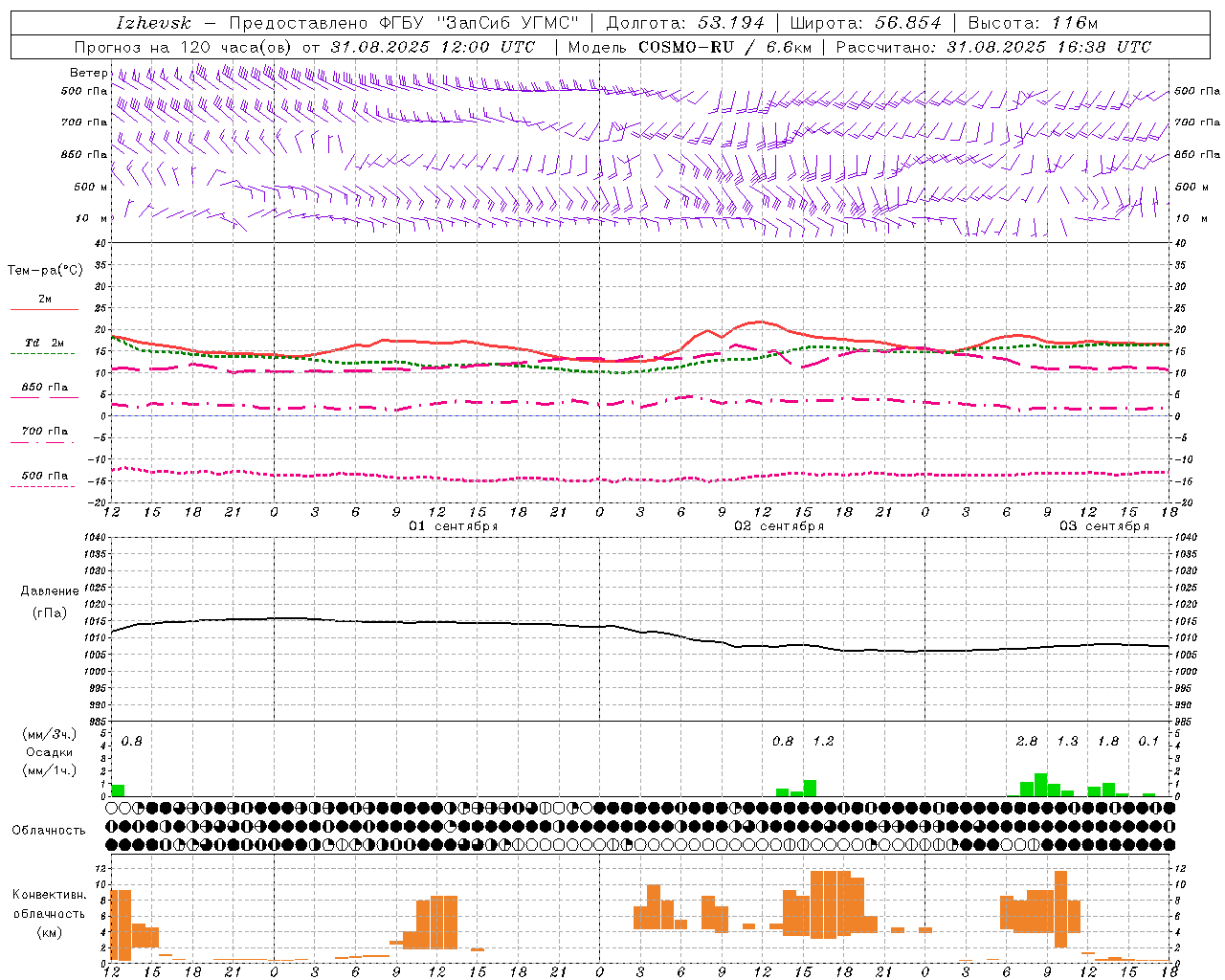Screen dimensions: 1225x980
Task: Select the 700 гПа temperature legend entry
Action: [45, 431]
